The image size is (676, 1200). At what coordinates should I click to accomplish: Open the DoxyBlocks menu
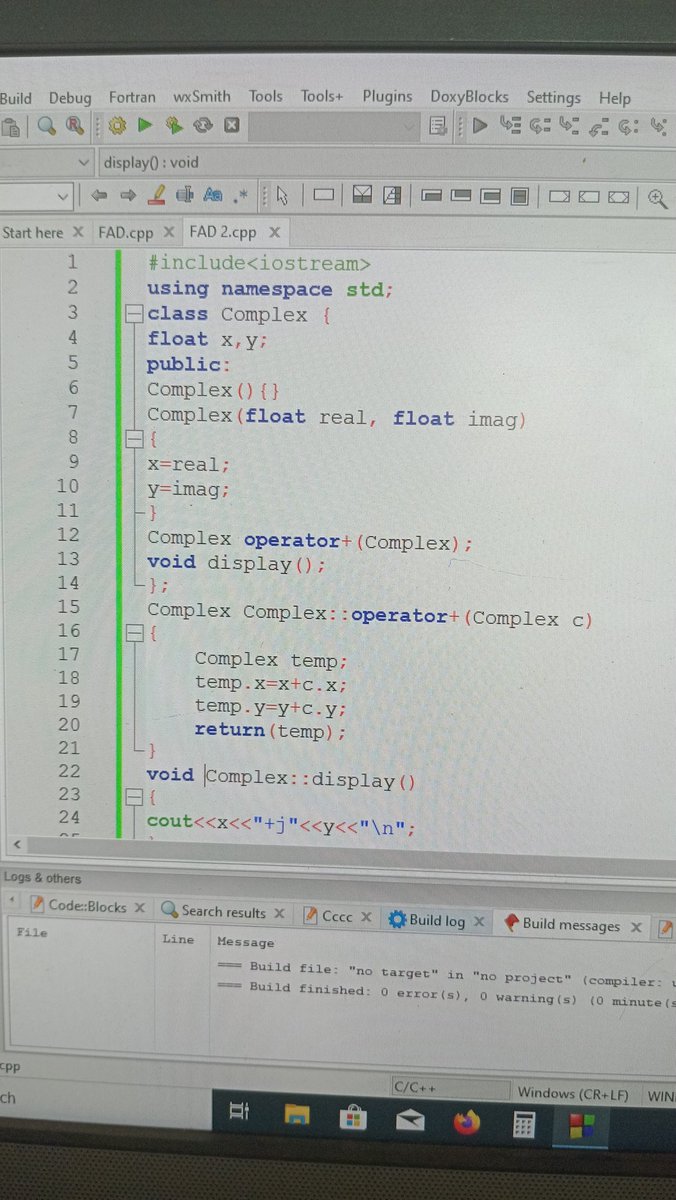(x=469, y=97)
